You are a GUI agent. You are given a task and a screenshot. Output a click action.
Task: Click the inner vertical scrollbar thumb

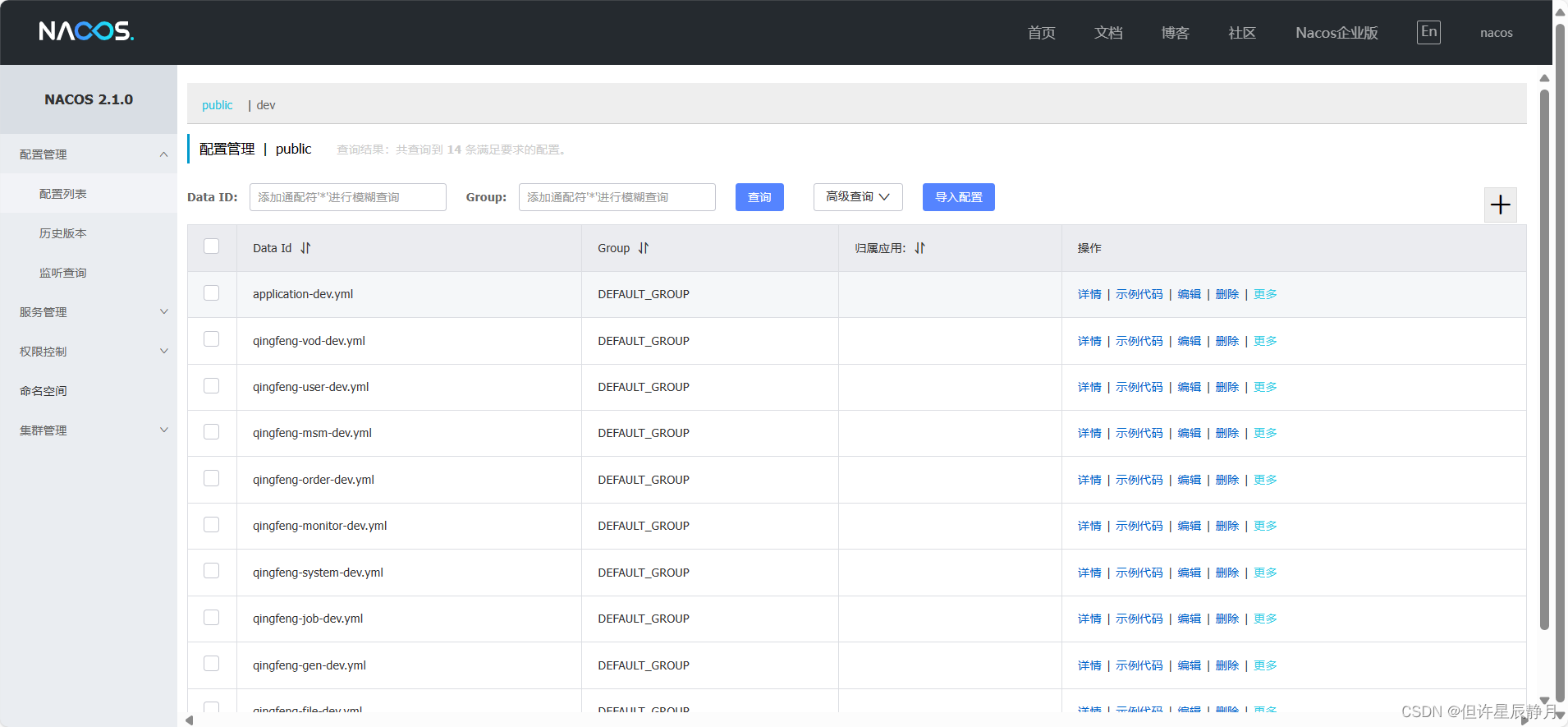[x=1544, y=360]
